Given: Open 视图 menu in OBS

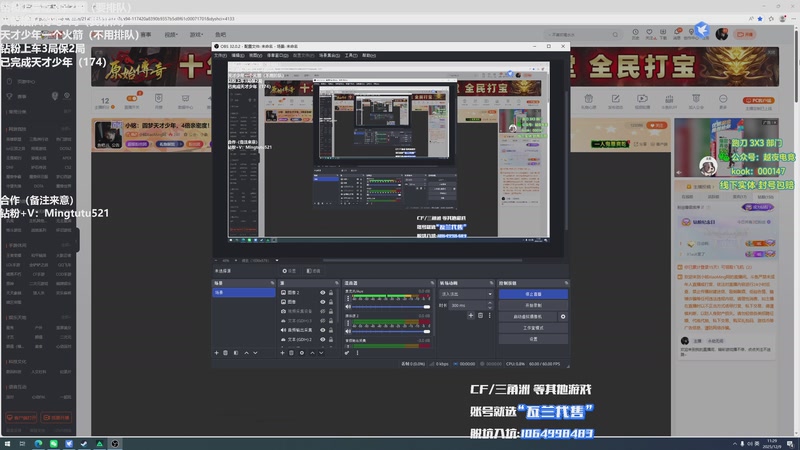Looking at the screenshot, I should 255,55.
